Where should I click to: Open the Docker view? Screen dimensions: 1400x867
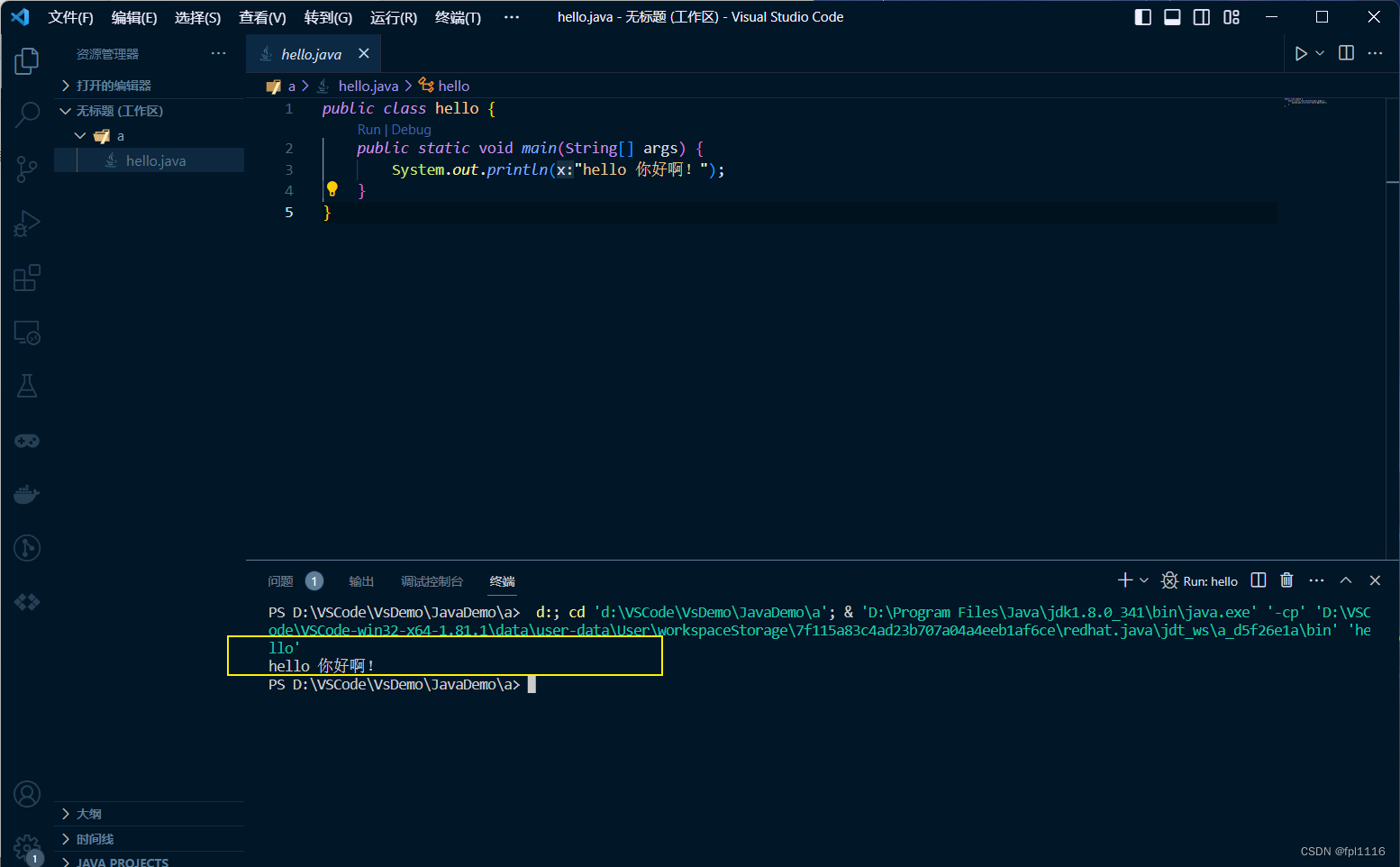coord(27,494)
